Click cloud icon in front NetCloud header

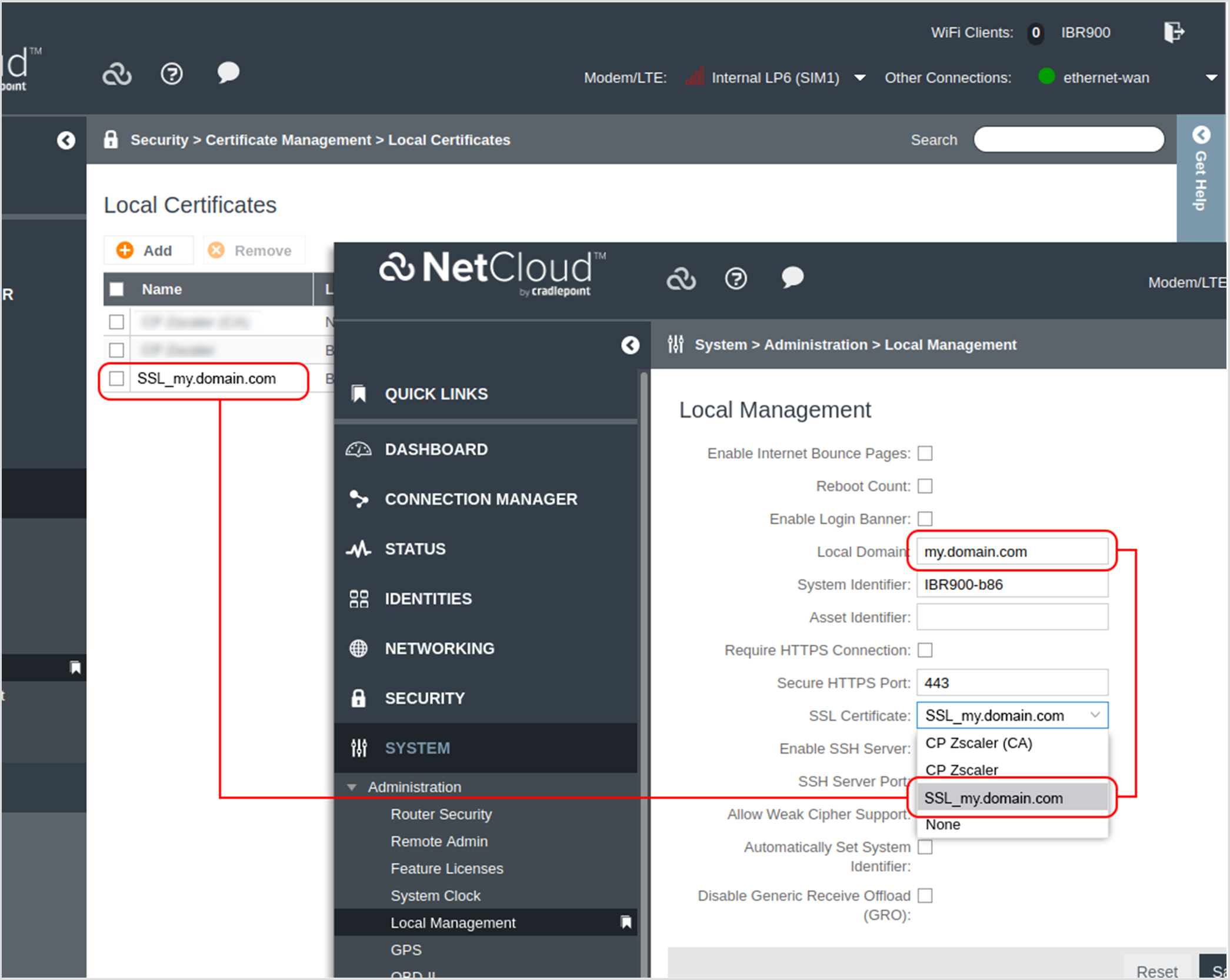[x=681, y=279]
